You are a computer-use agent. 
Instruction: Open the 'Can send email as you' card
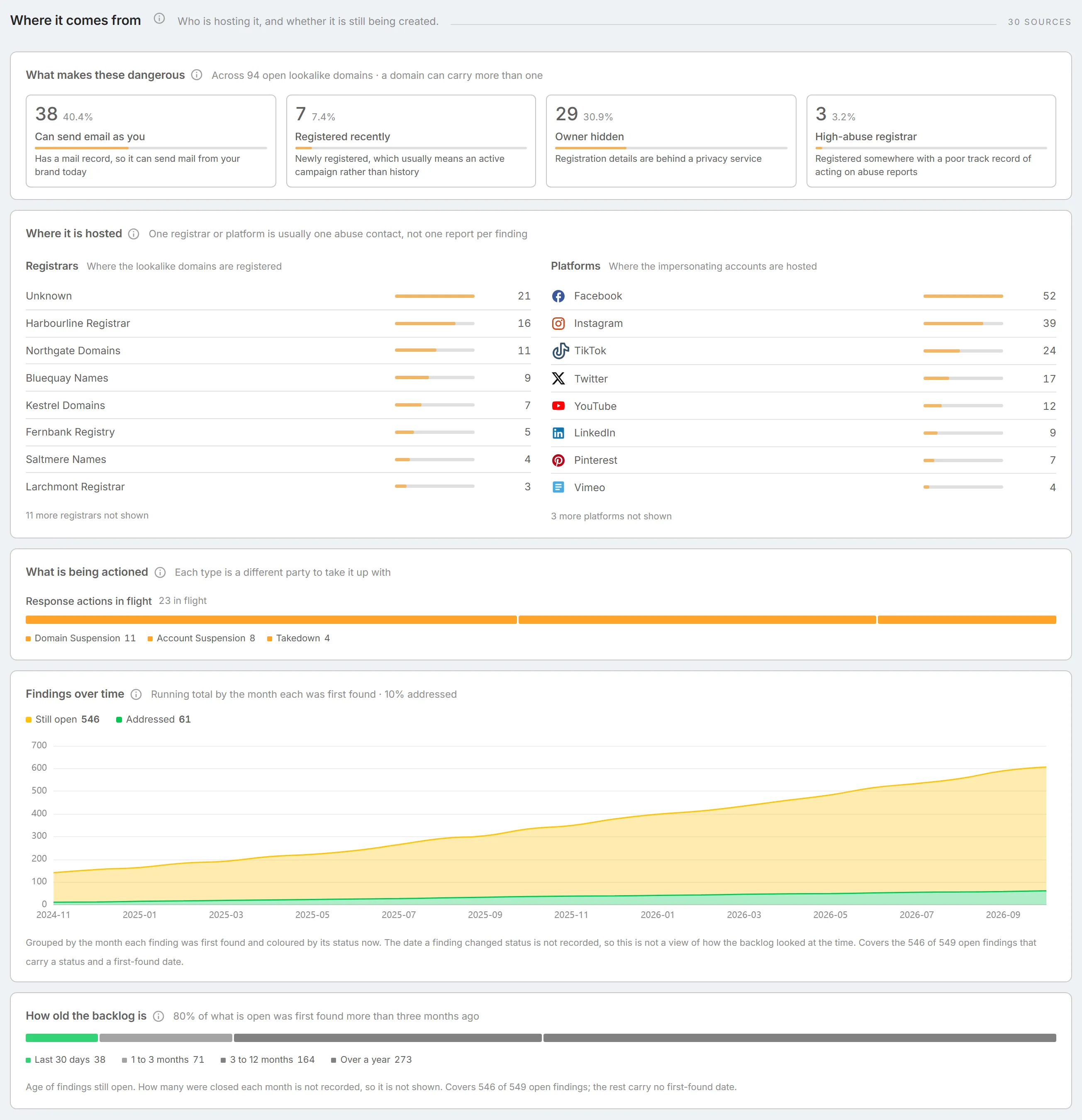pos(151,141)
